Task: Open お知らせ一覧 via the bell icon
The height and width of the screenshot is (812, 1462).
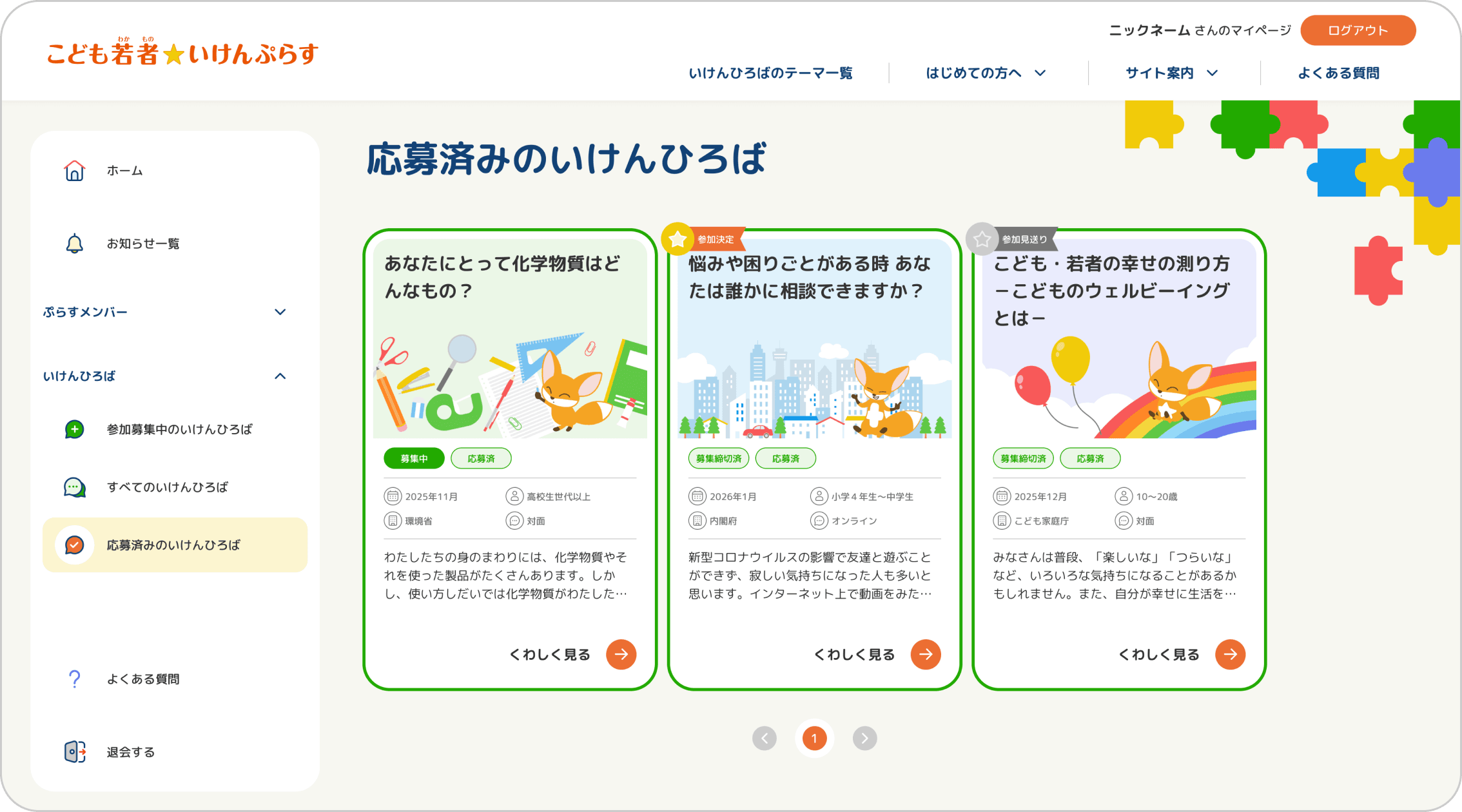Action: click(x=75, y=243)
